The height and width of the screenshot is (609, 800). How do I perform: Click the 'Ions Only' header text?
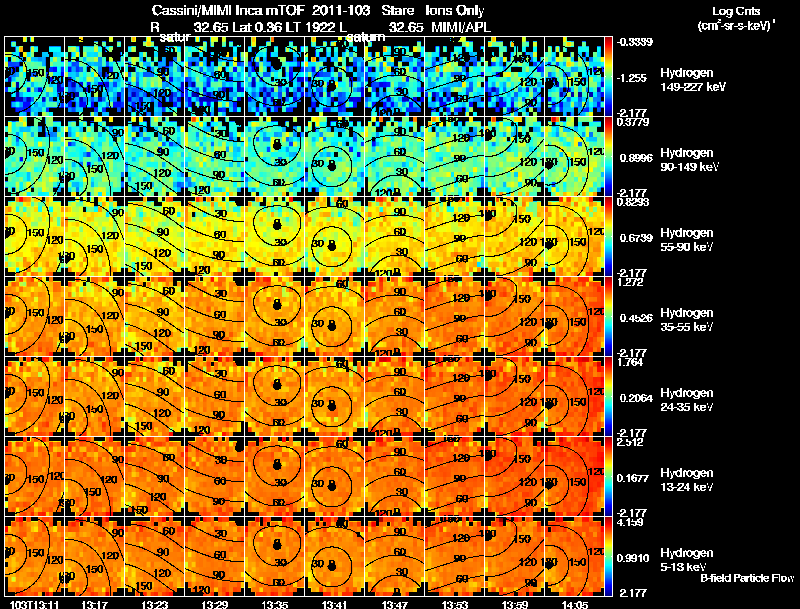[455, 11]
